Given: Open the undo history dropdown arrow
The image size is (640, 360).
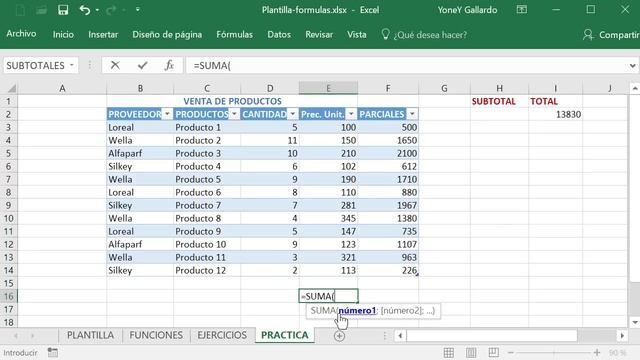Looking at the screenshot, I should click(x=97, y=10).
